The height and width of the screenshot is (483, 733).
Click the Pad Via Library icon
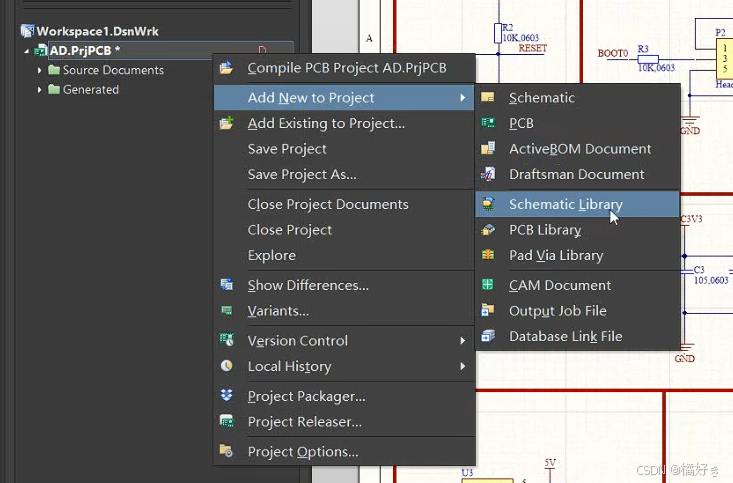pos(488,255)
